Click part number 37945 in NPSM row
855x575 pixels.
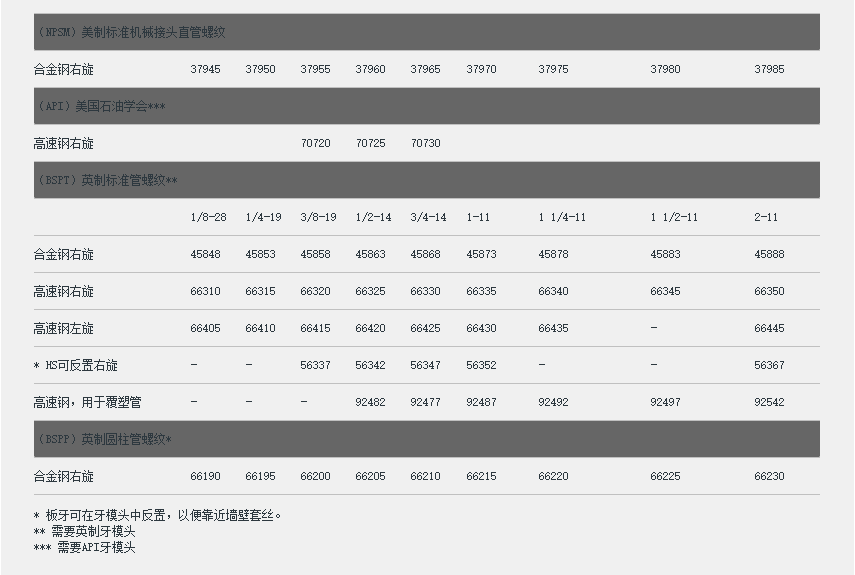[205, 70]
